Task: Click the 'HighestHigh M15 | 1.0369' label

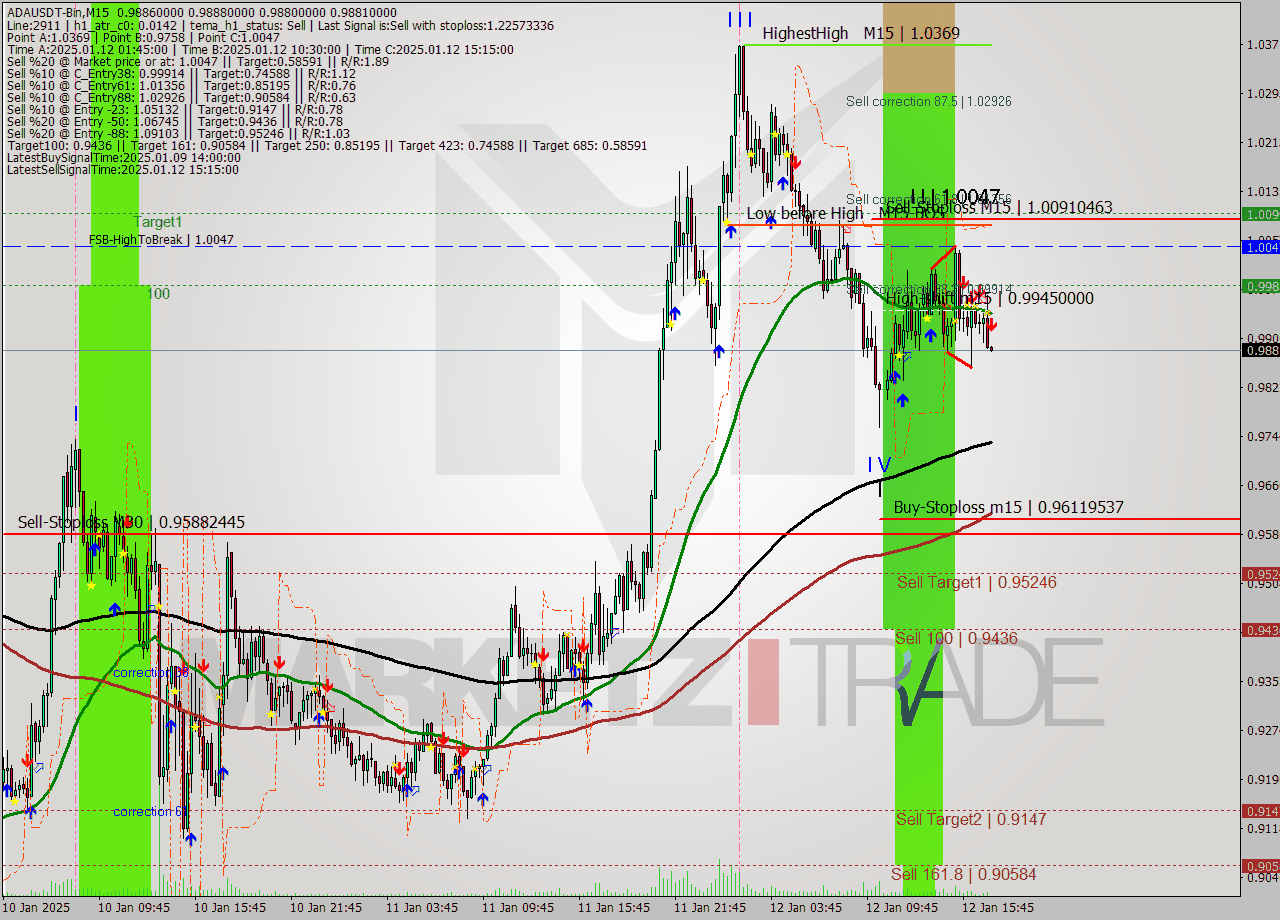Action: [x=860, y=33]
